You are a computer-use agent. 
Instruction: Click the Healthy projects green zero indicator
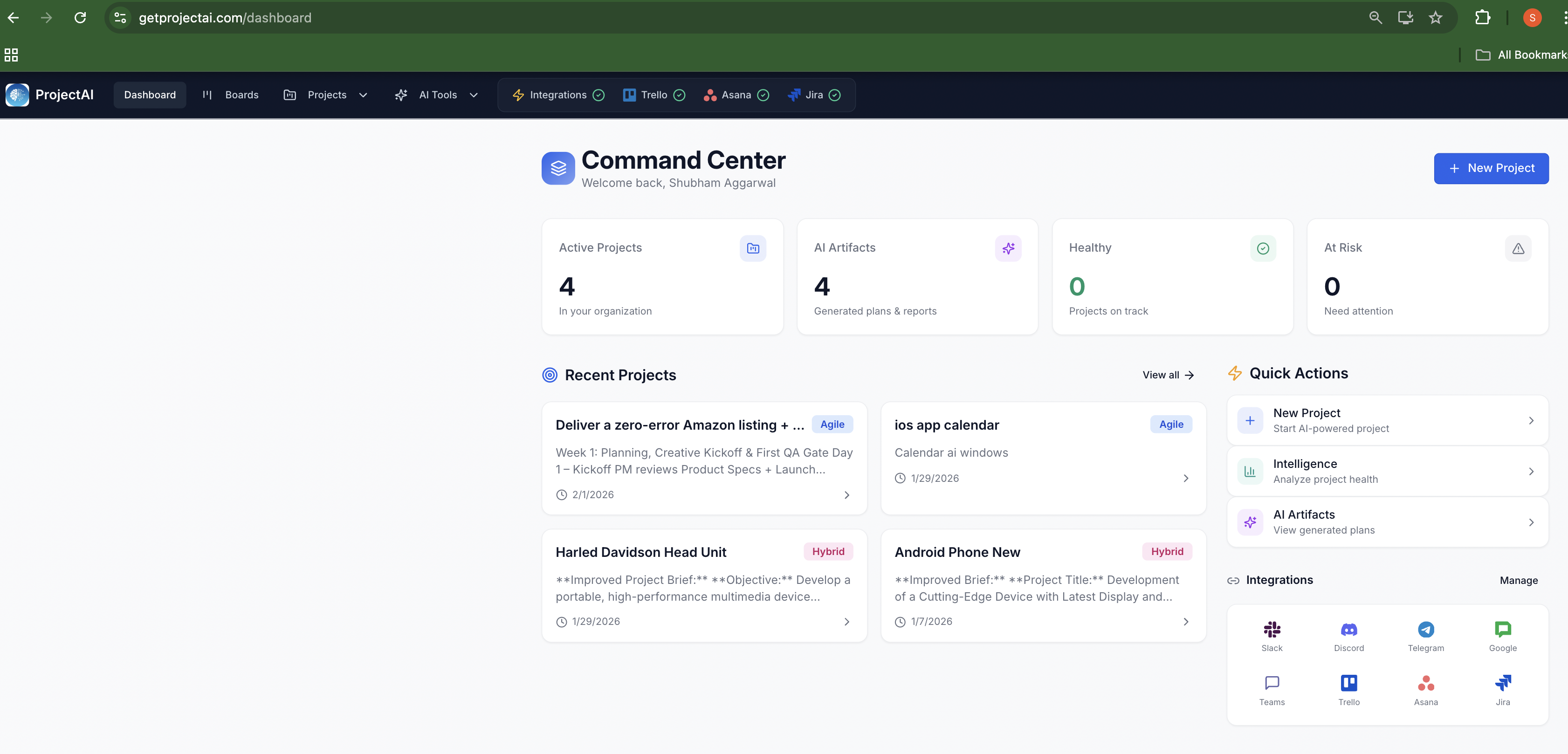(x=1076, y=287)
